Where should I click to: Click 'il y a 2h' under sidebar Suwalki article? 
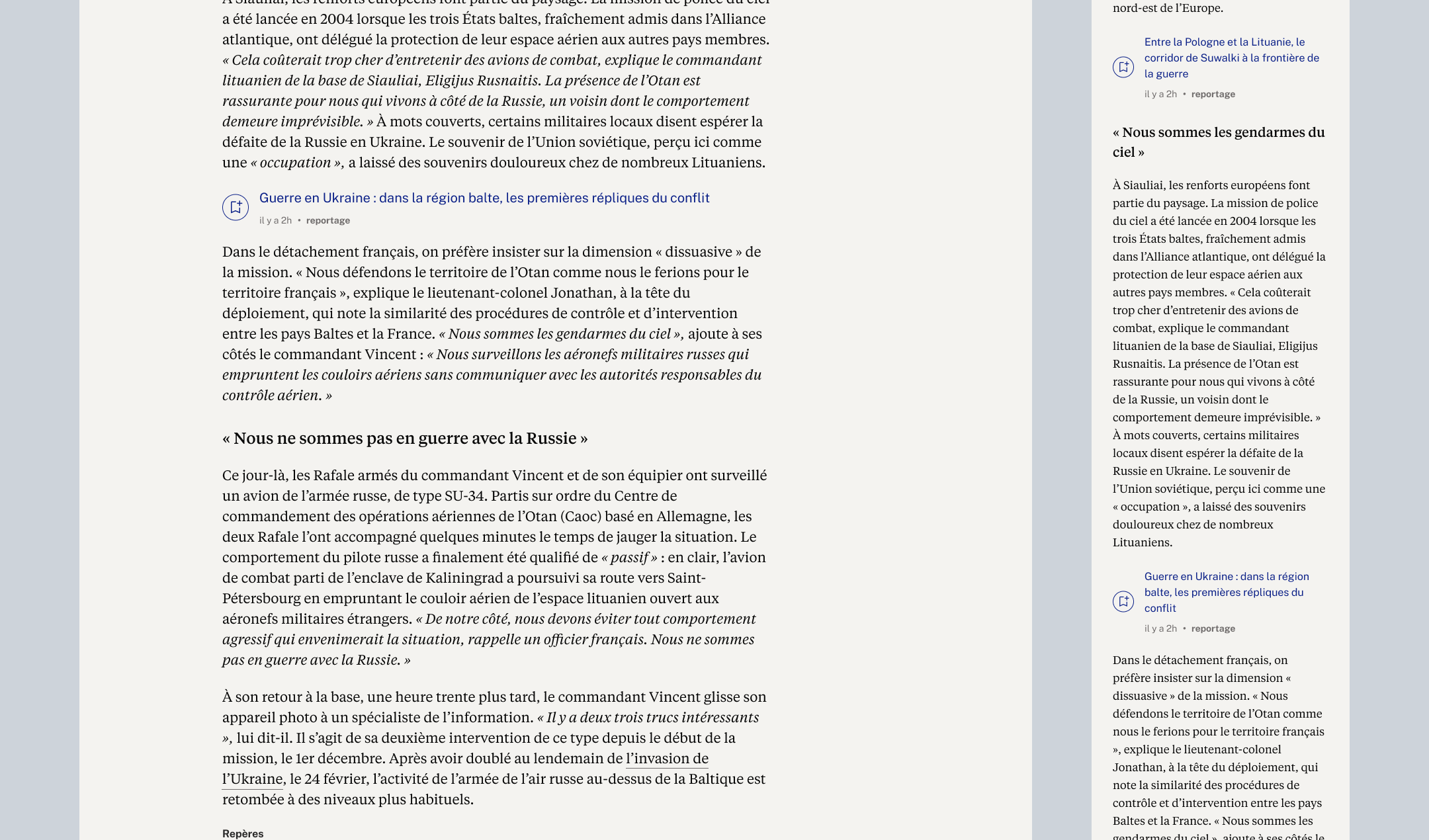coord(1160,94)
